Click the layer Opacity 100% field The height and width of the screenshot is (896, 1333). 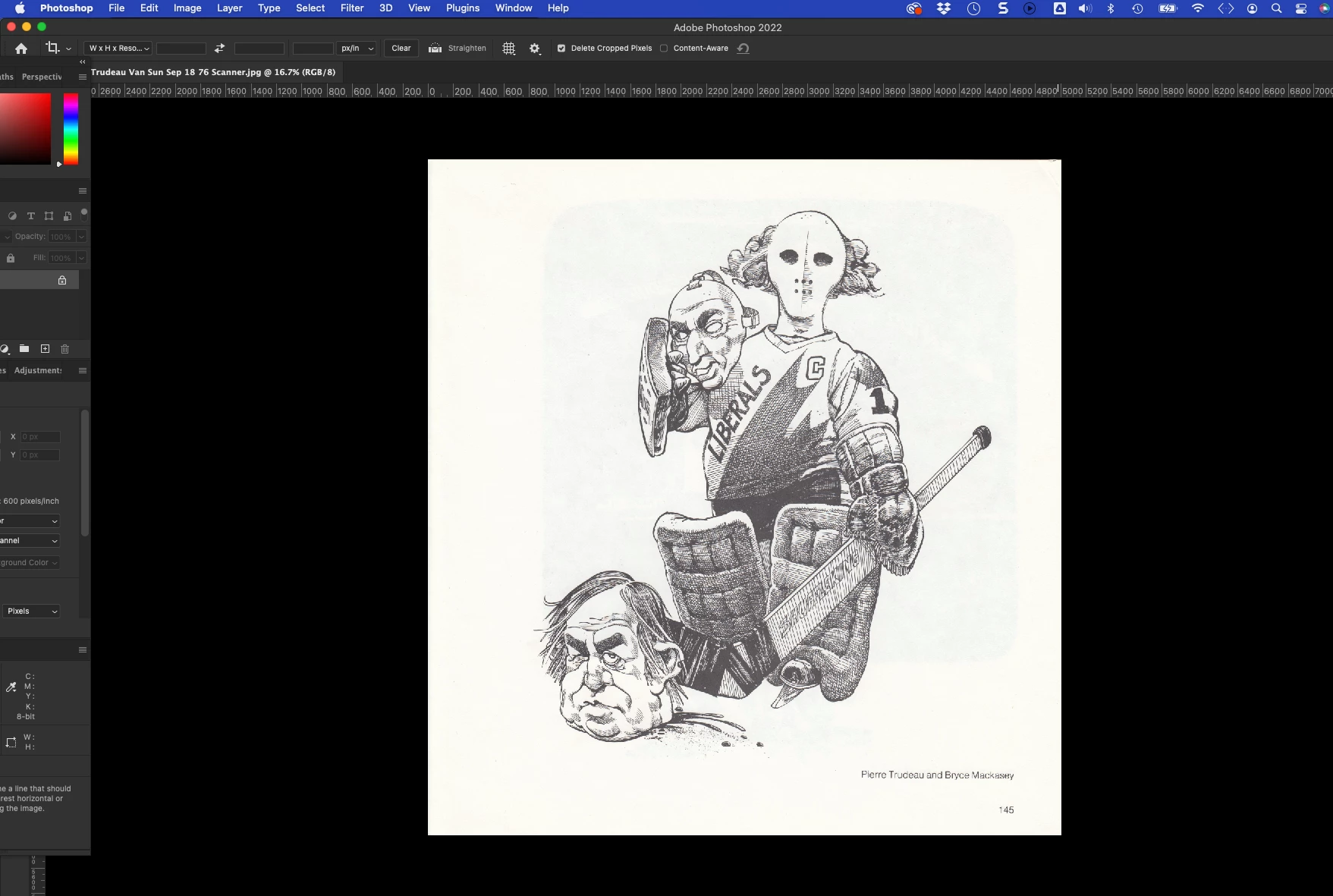[61, 237]
